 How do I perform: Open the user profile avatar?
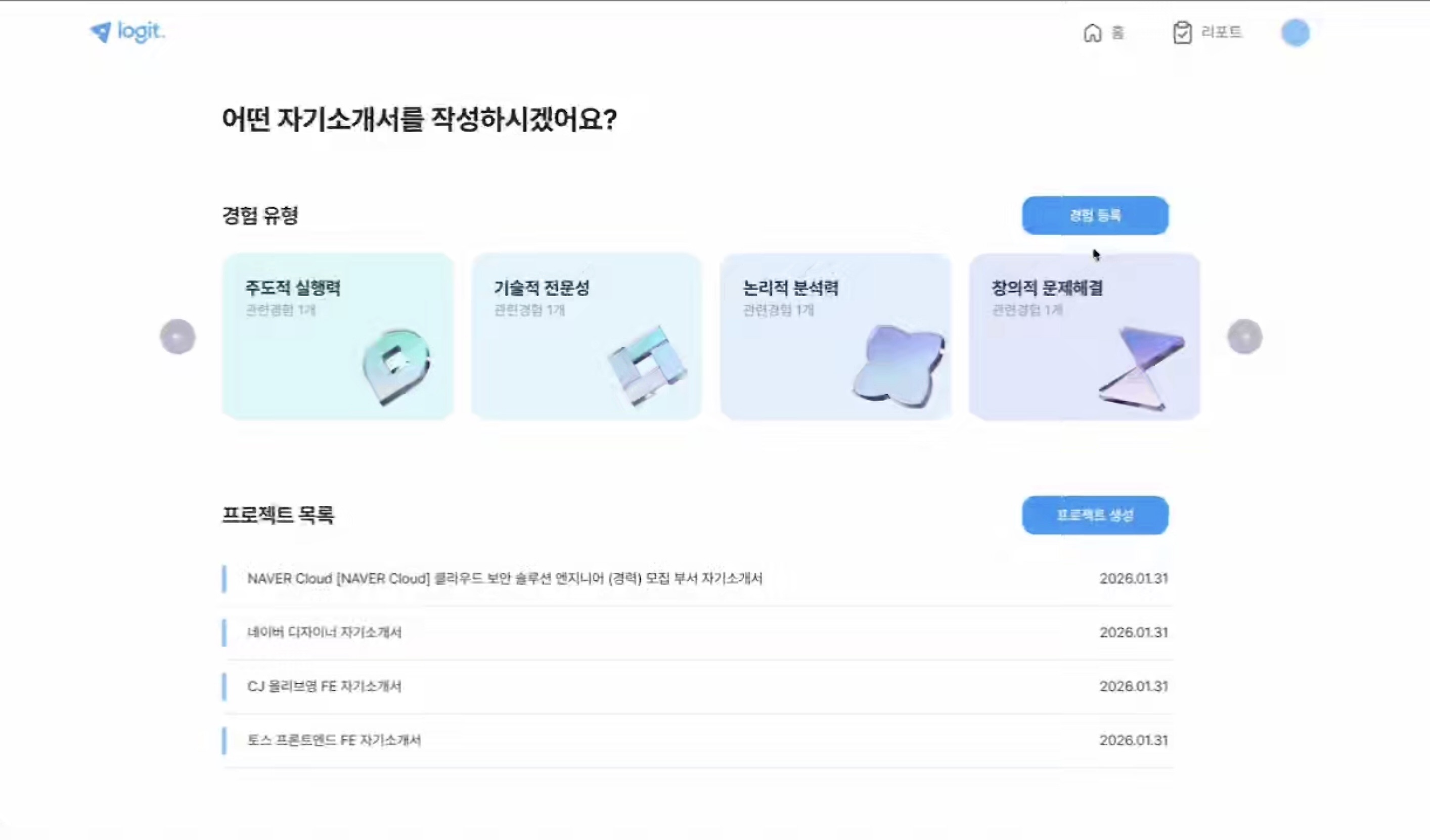[x=1295, y=32]
